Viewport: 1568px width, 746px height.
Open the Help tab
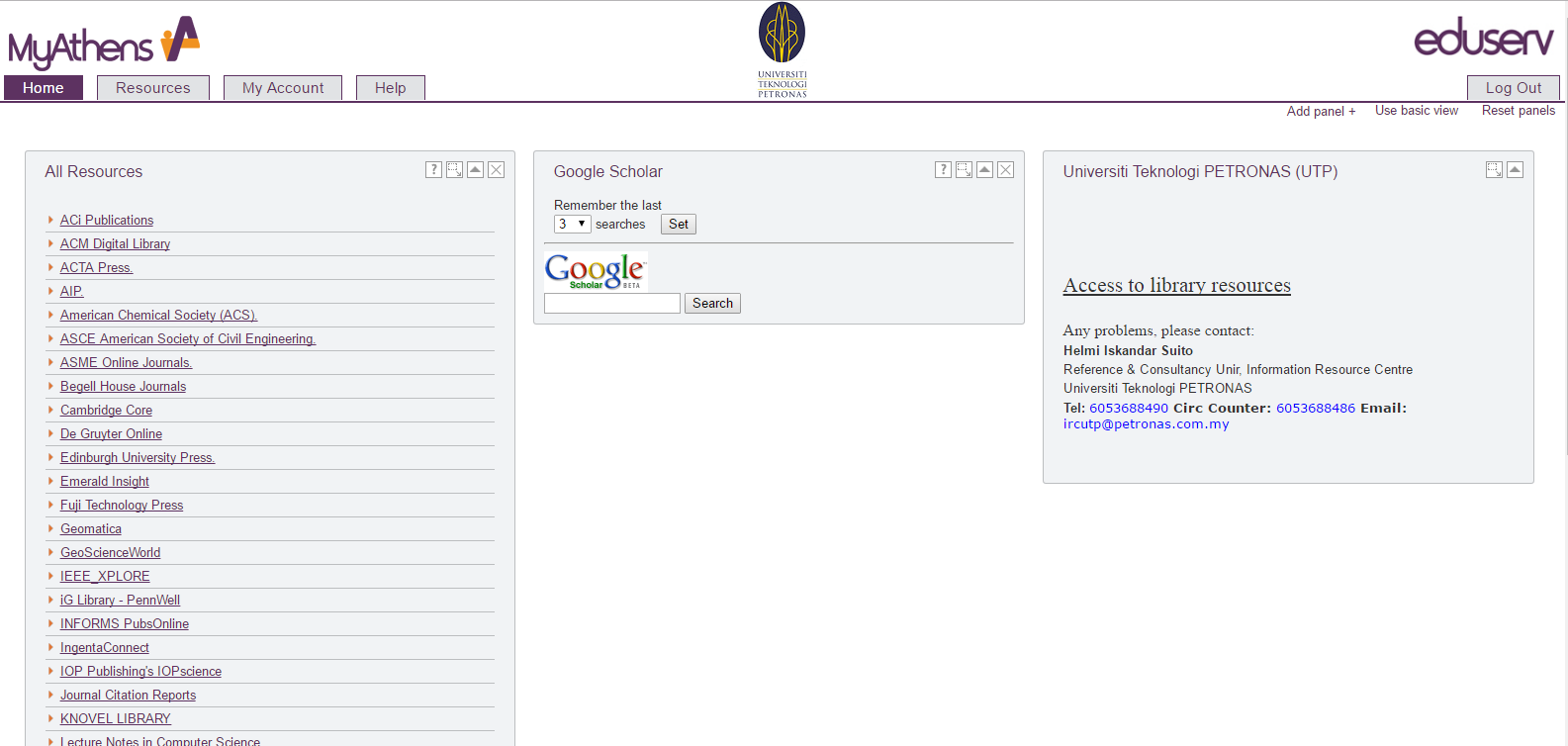click(x=391, y=88)
